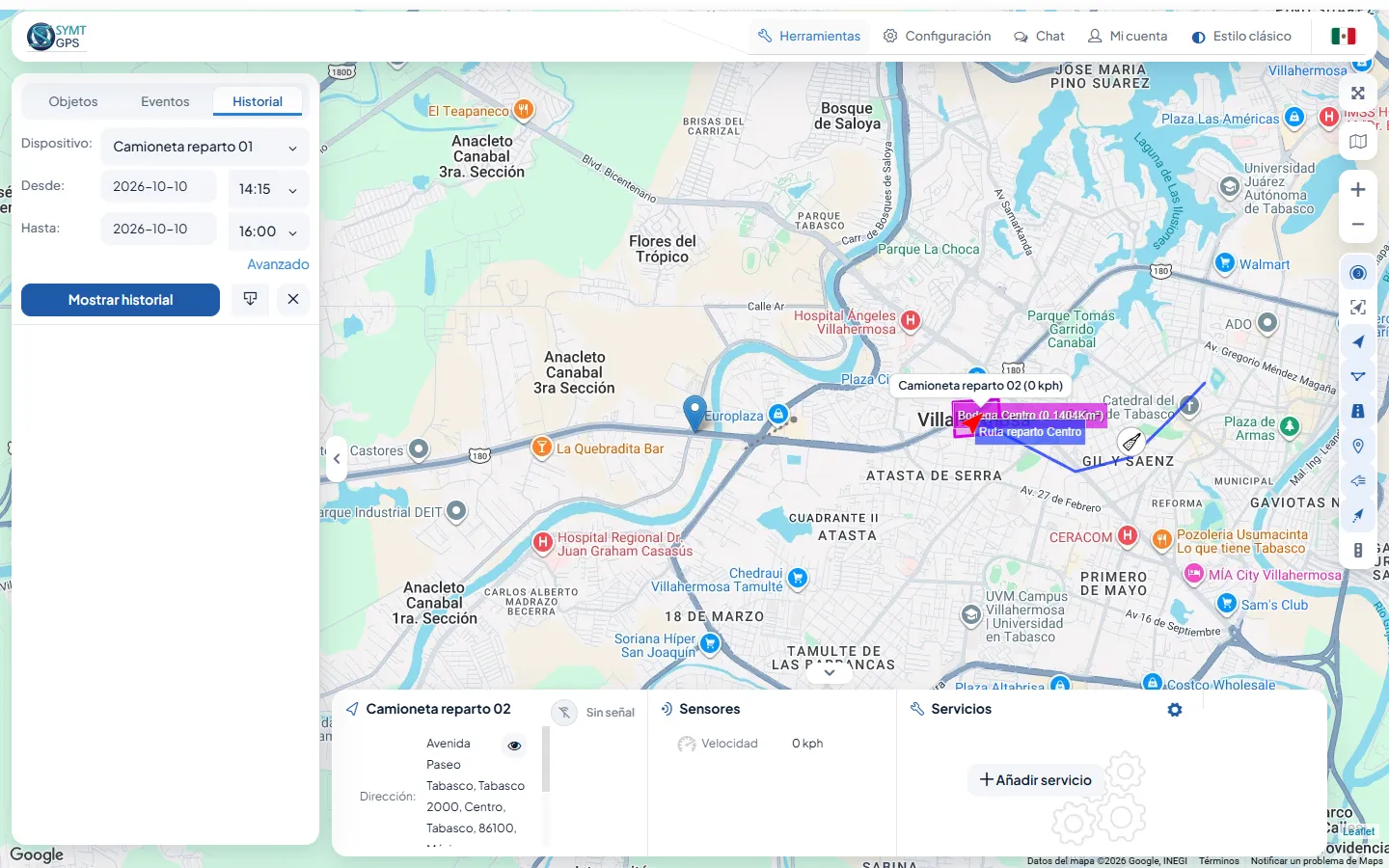Click the red vehicle arrow marker on map
Image resolution: width=1389 pixels, height=868 pixels.
(971, 422)
